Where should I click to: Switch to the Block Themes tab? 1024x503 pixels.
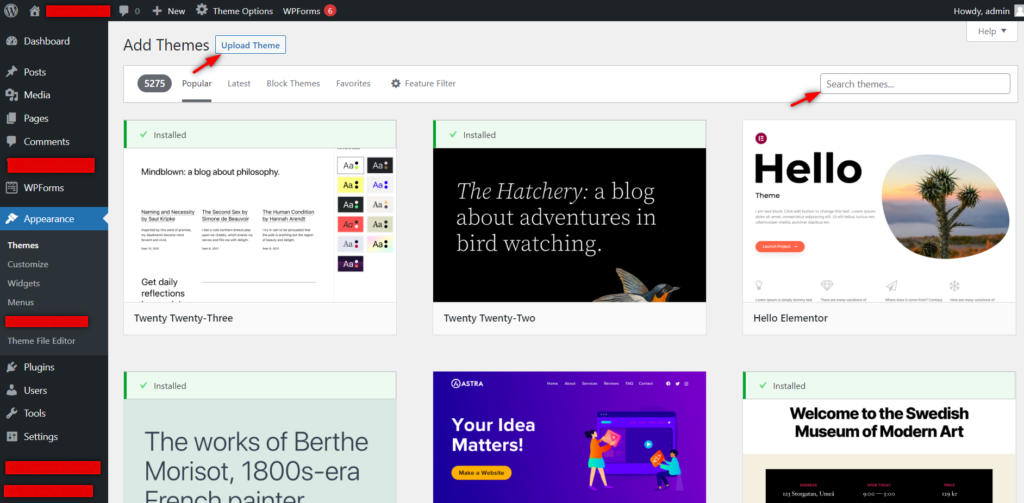(293, 84)
